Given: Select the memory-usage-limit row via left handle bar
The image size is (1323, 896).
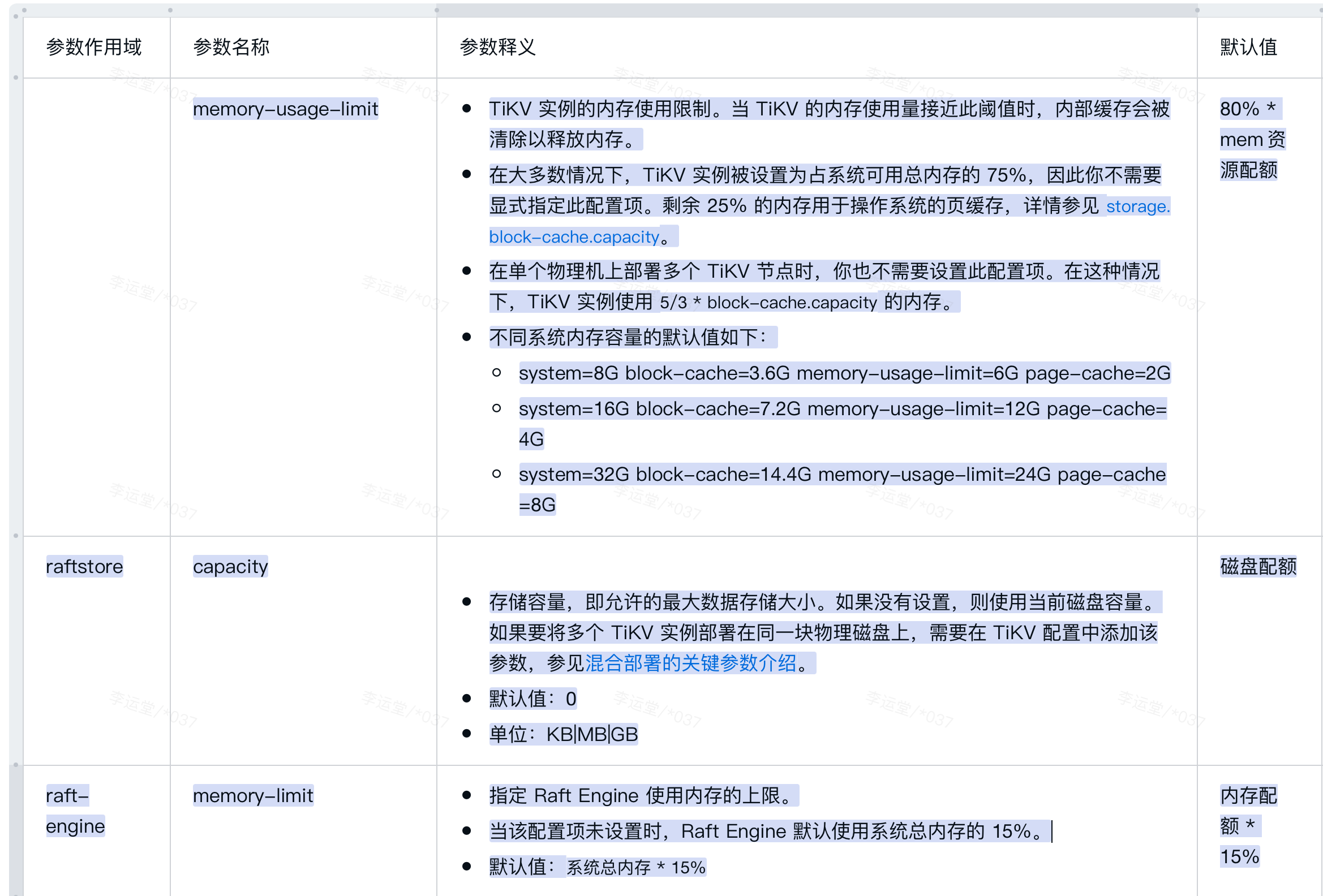Looking at the screenshot, I should [x=16, y=306].
